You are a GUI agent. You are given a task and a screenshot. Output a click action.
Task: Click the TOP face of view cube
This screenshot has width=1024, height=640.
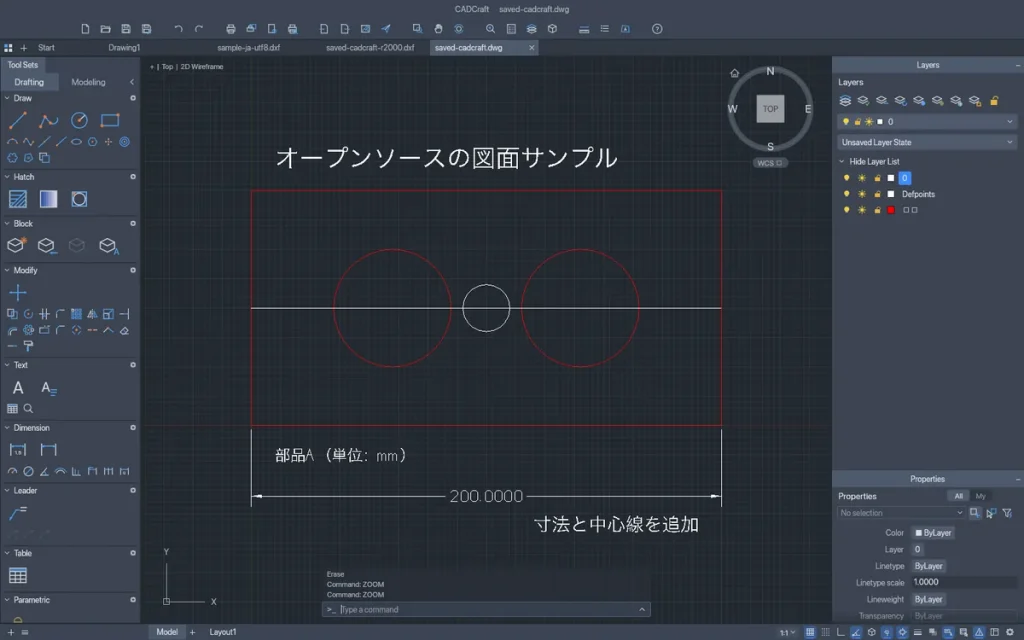[x=771, y=109]
